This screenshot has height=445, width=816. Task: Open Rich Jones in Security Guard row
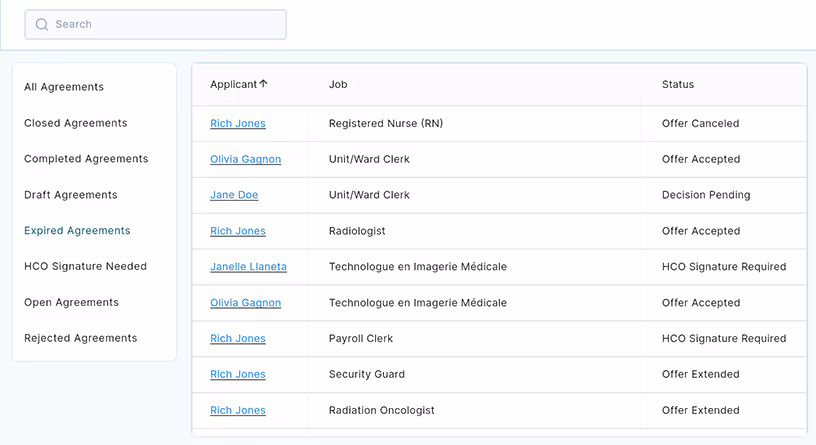(238, 374)
